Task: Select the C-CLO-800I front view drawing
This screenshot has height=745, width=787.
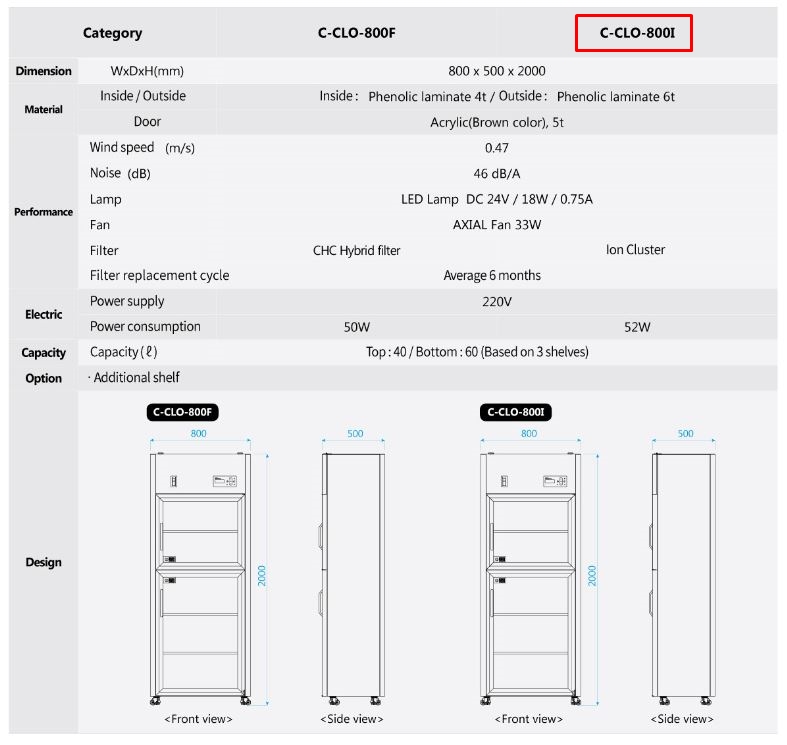Action: click(530, 577)
